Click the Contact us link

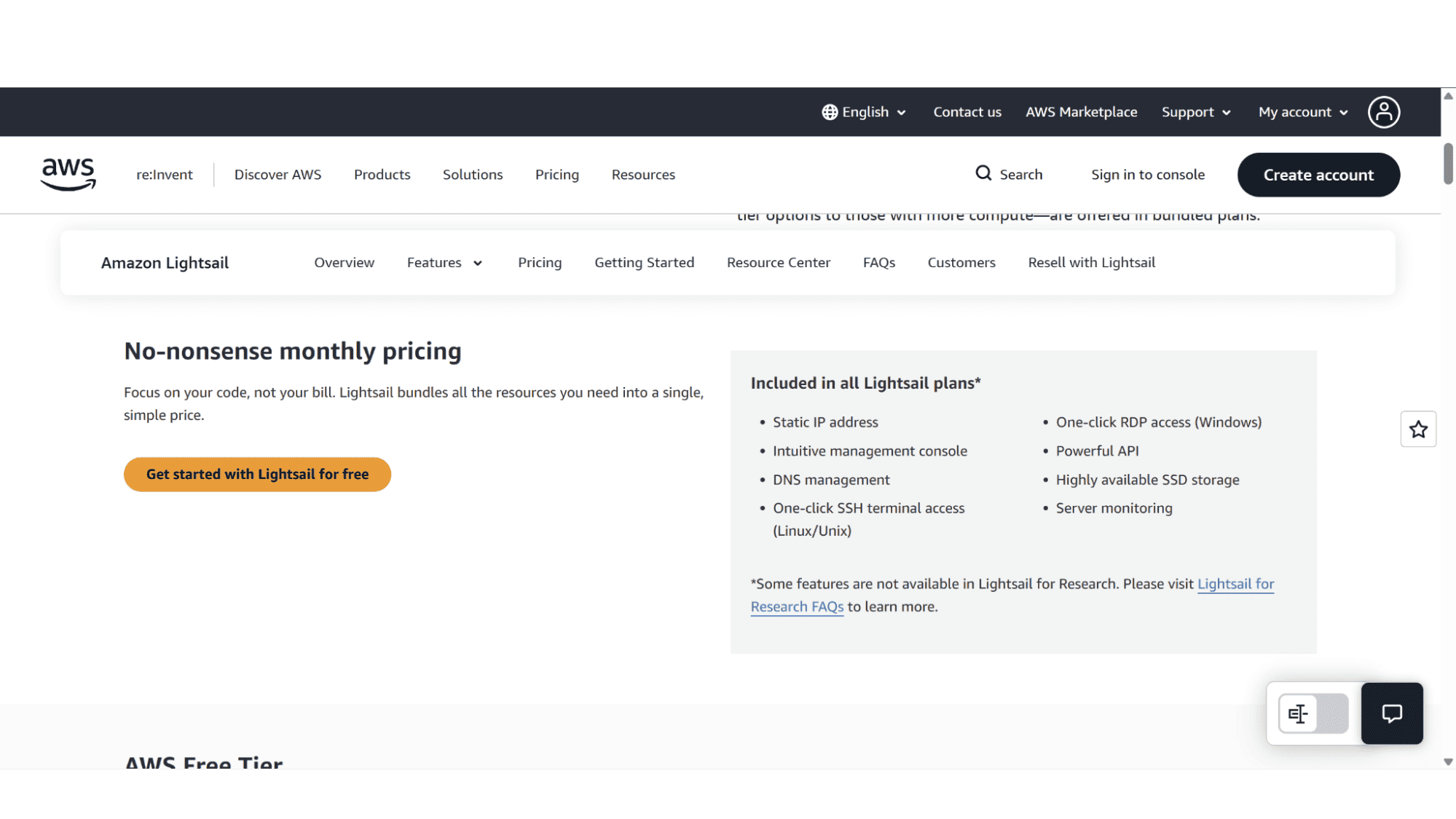coord(967,112)
